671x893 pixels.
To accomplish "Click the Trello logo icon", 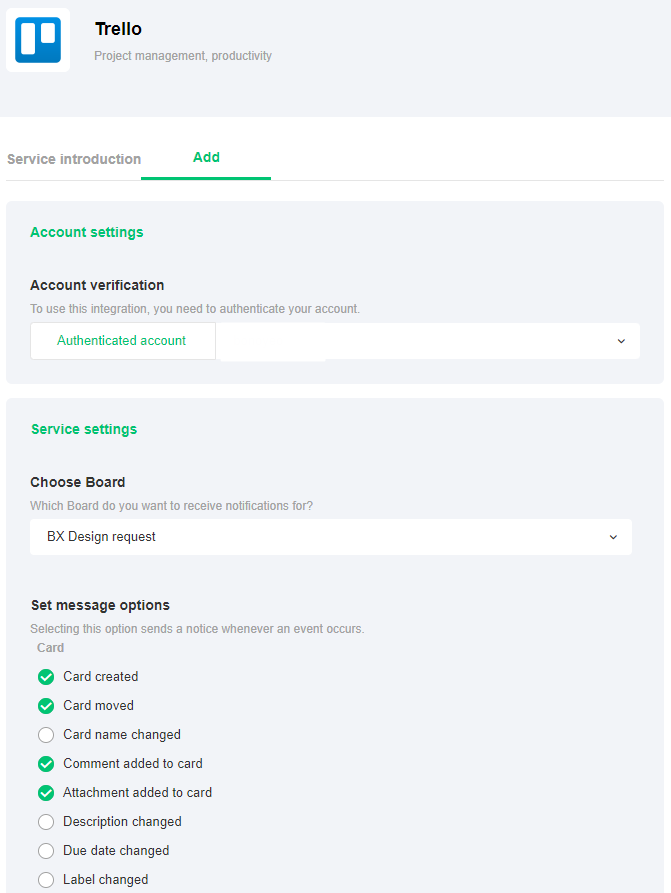I will pyautogui.click(x=38, y=40).
